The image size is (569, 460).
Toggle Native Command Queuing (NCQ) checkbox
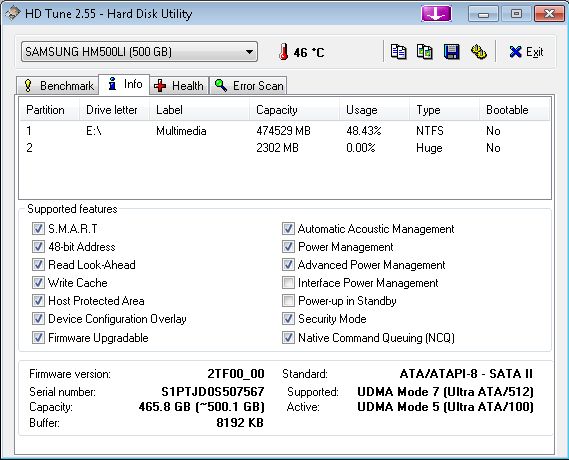288,338
